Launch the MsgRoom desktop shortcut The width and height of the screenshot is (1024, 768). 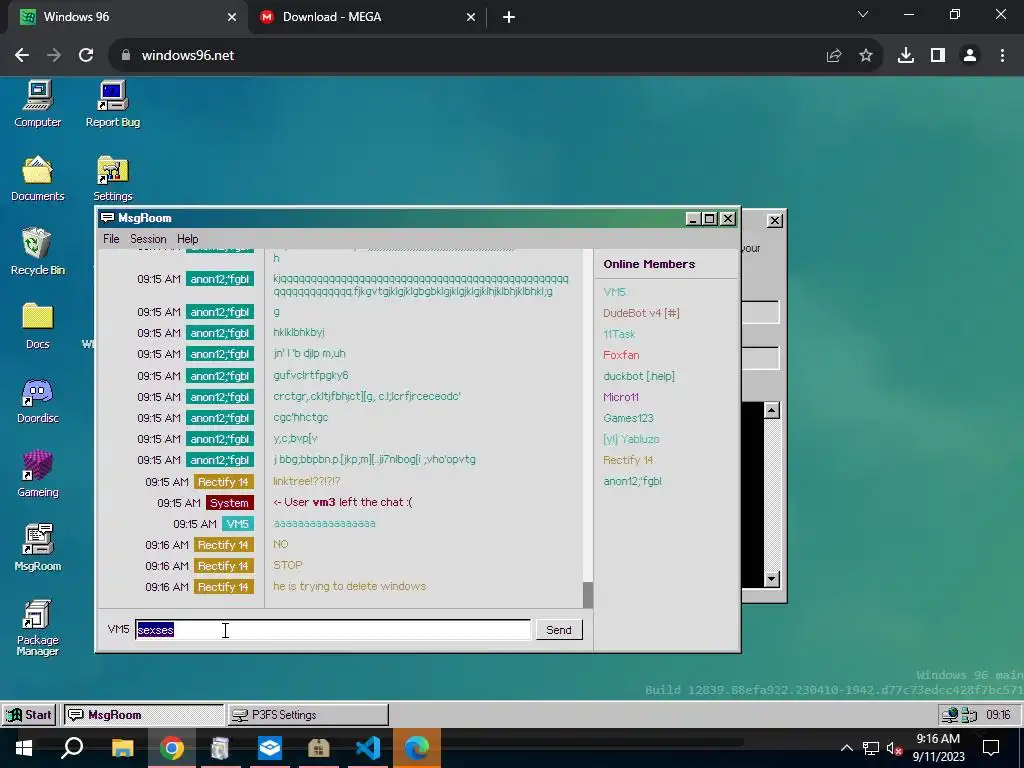click(x=38, y=548)
